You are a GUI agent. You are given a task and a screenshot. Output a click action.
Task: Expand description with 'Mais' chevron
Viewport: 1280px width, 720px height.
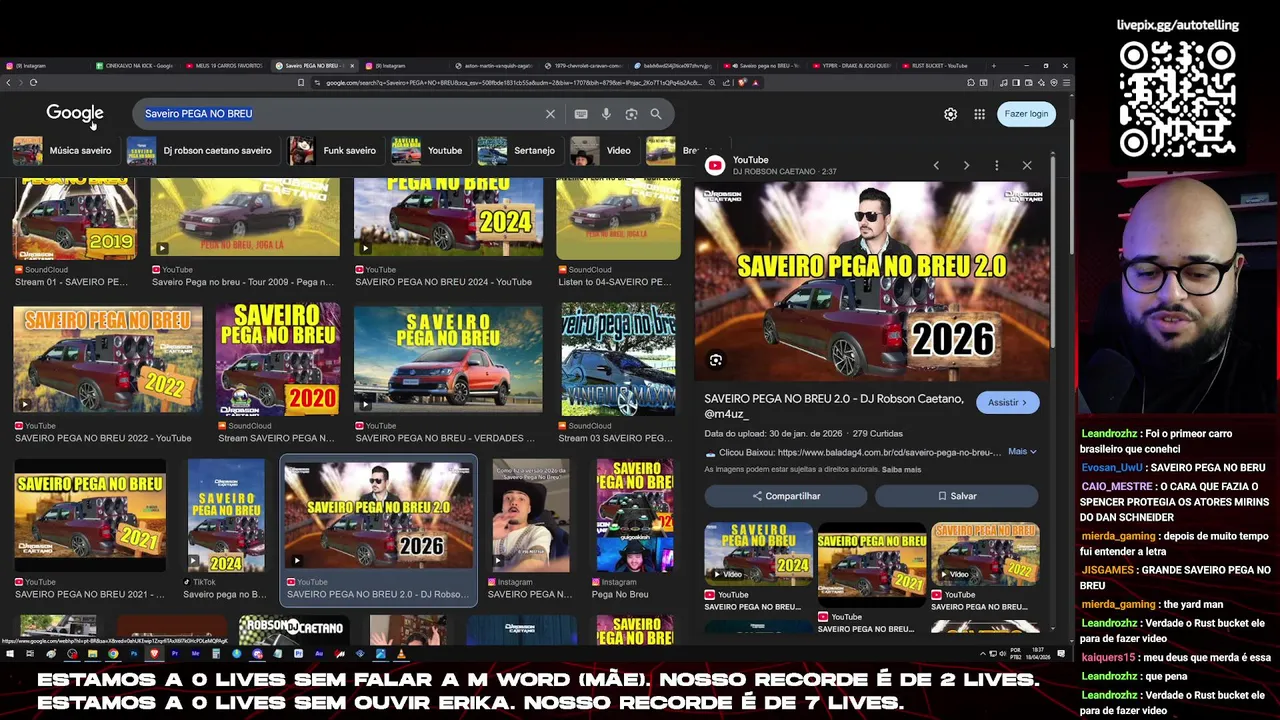tap(1022, 452)
